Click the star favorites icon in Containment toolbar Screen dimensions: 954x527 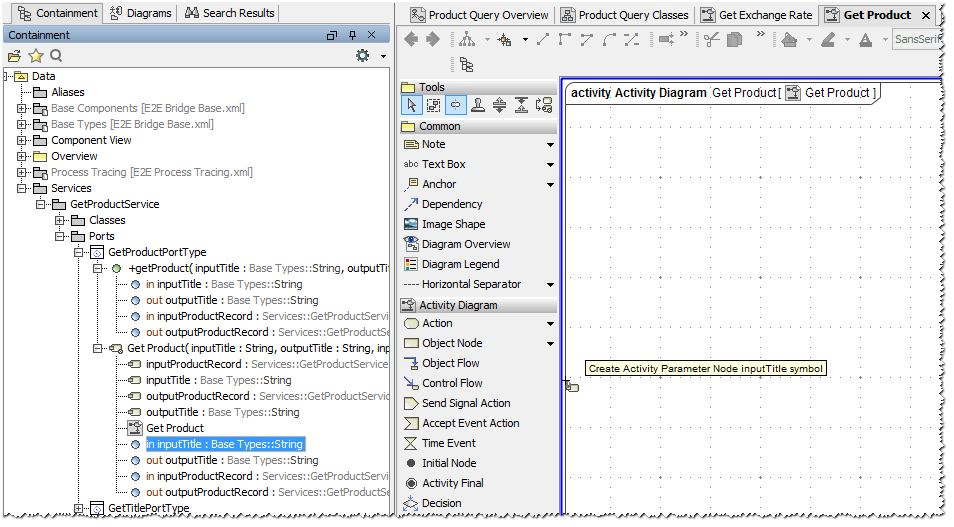click(x=35, y=56)
